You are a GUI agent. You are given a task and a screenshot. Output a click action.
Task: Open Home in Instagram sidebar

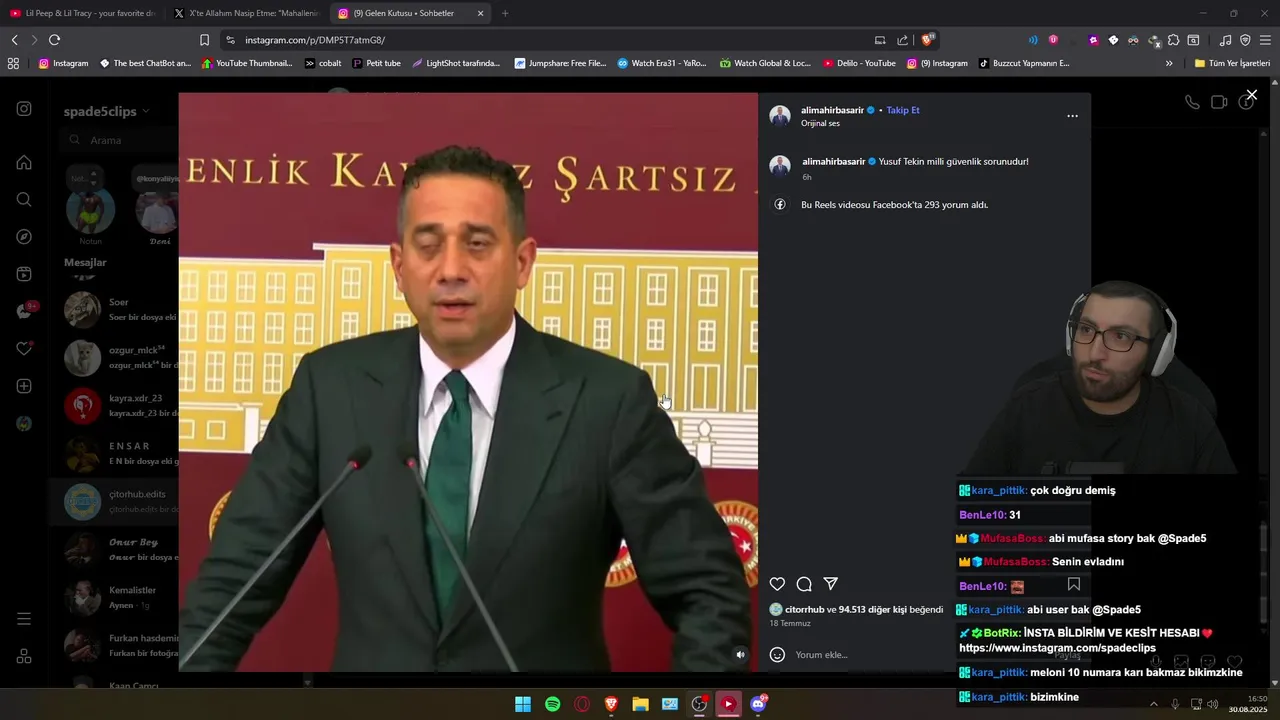24,162
